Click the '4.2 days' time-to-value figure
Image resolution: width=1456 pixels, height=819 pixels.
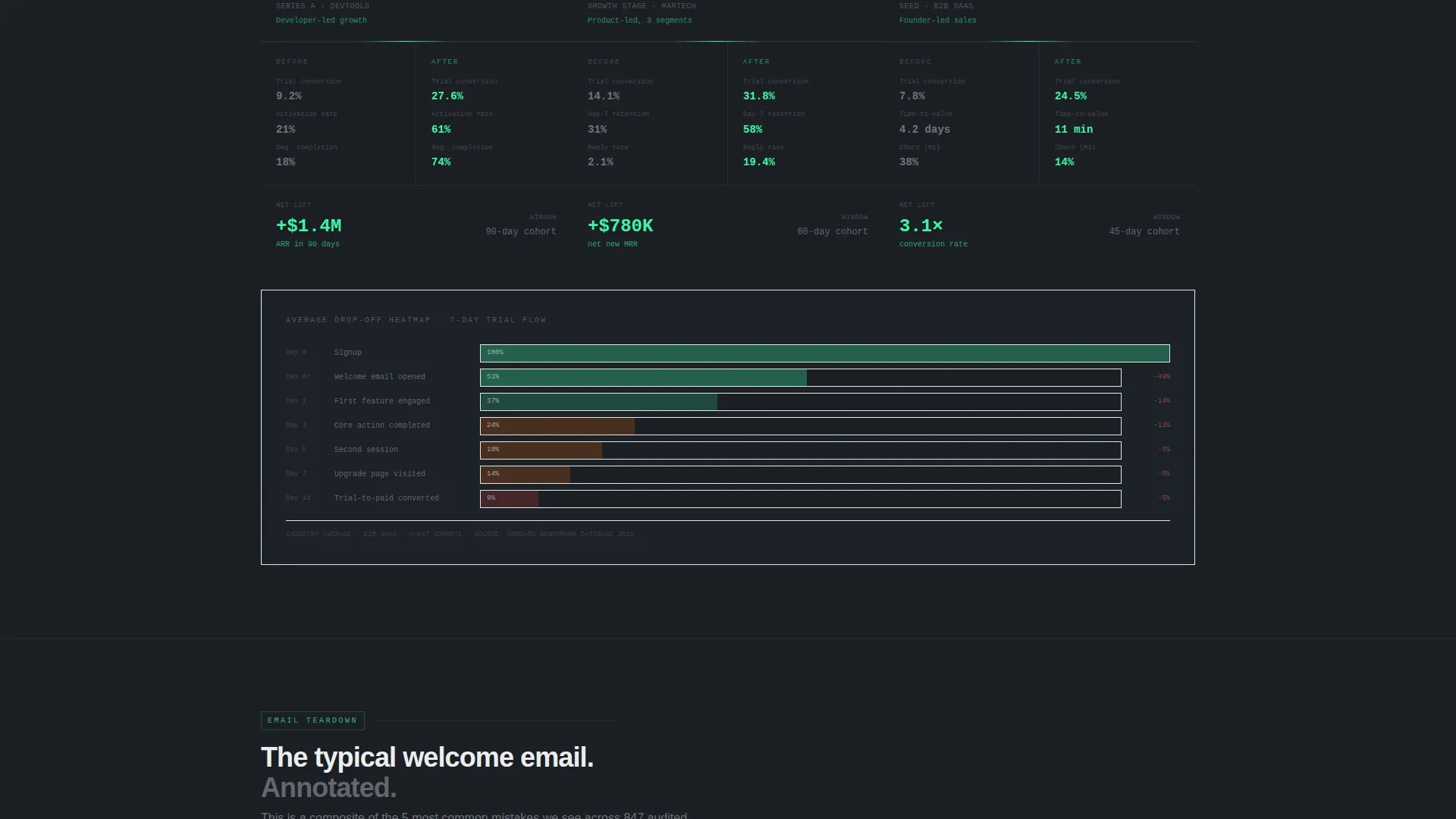tap(925, 130)
